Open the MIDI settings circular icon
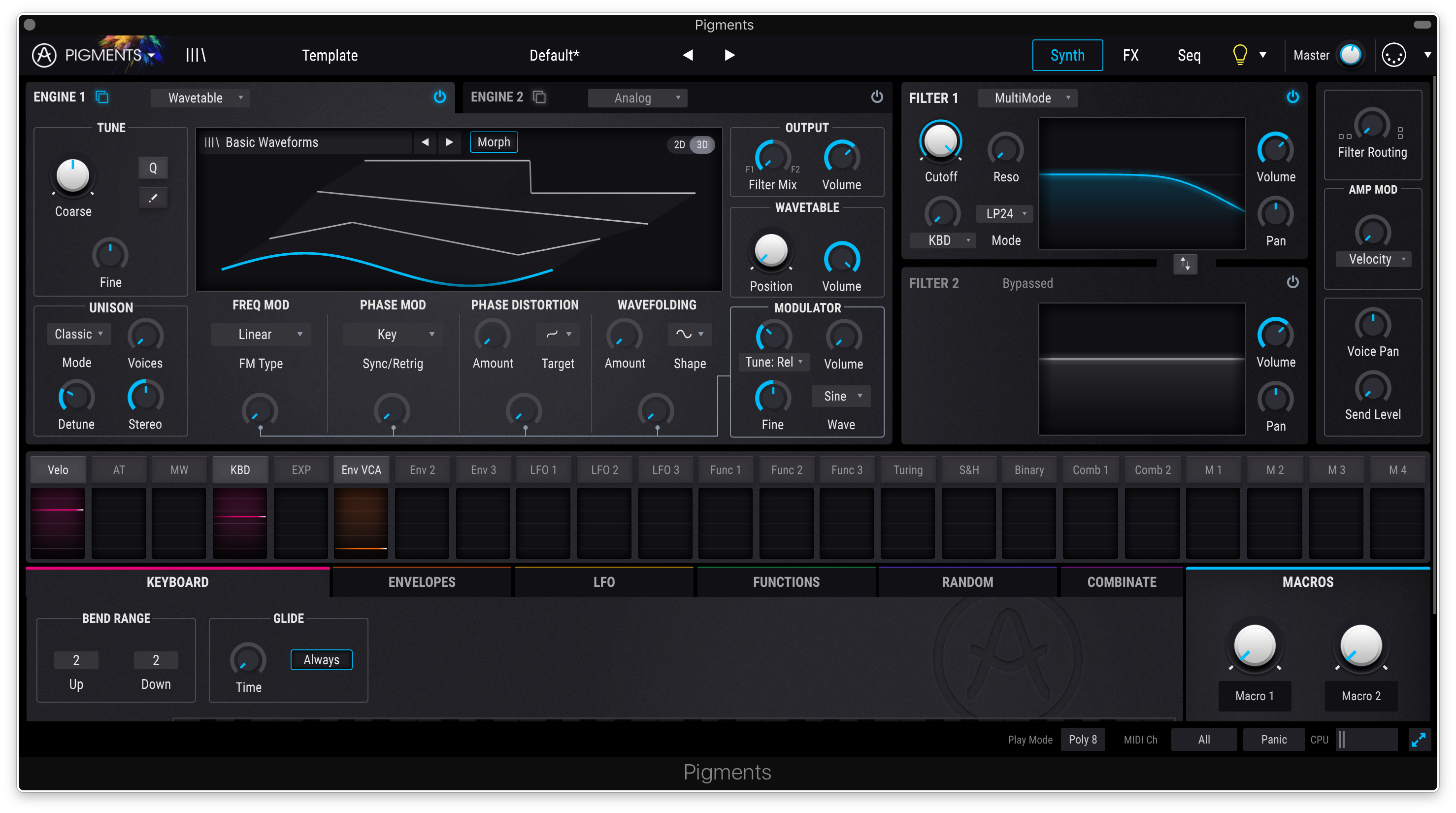Image resolution: width=1456 pixels, height=813 pixels. click(x=1393, y=55)
